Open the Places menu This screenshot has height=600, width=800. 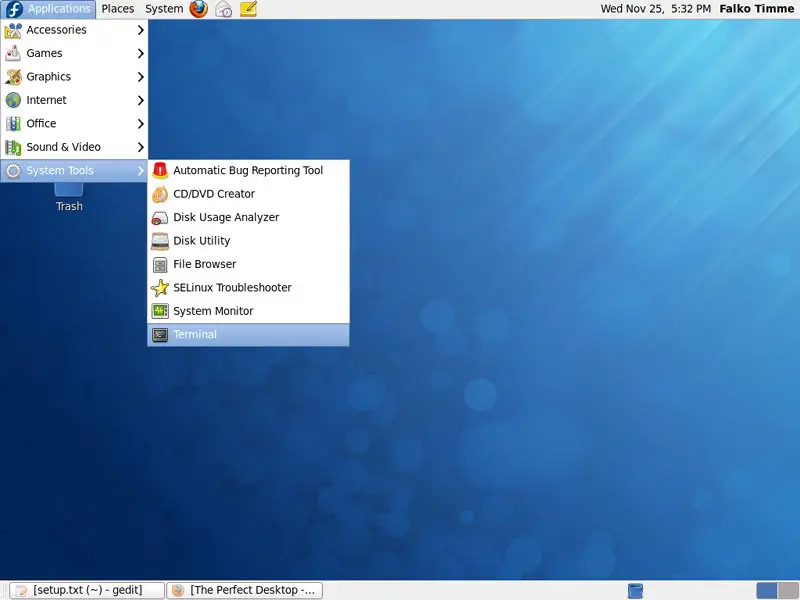pyautogui.click(x=117, y=9)
